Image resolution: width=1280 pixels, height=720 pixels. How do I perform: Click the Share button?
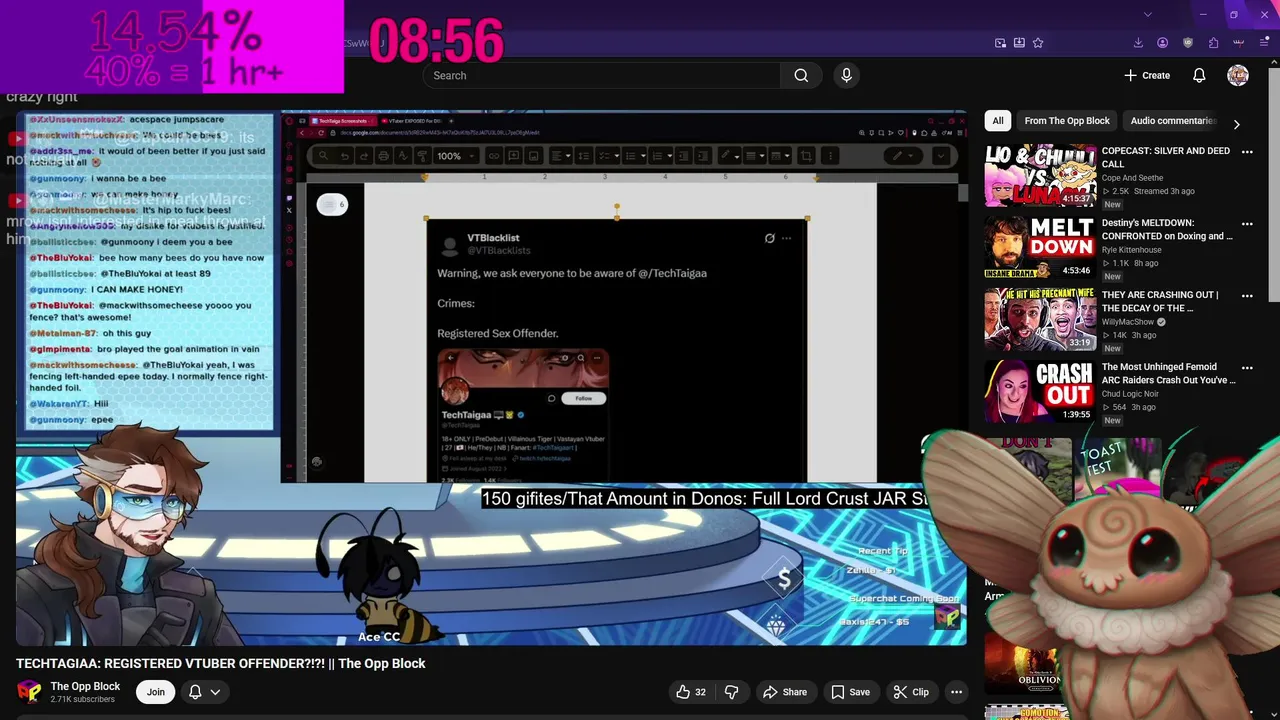coord(785,692)
